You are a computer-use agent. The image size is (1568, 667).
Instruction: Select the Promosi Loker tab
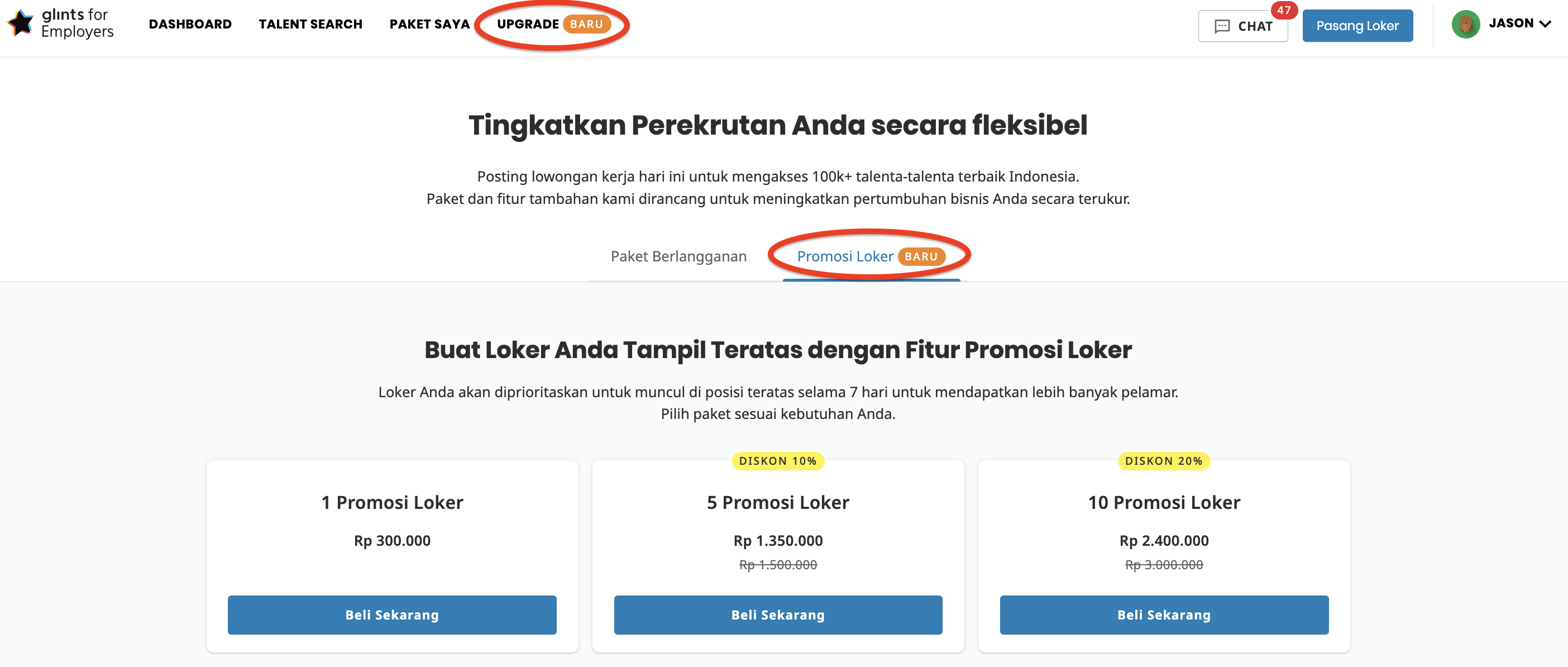click(845, 256)
